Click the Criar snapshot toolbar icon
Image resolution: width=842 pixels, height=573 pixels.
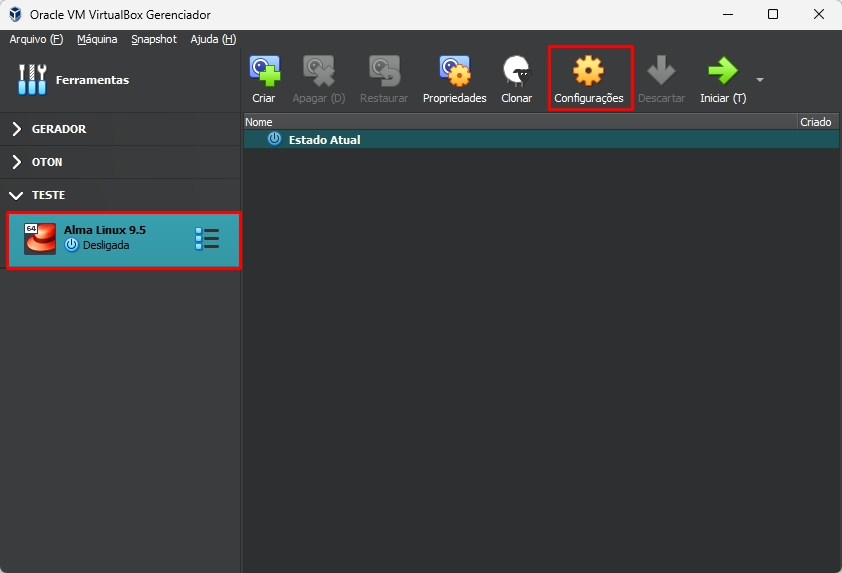click(x=264, y=71)
